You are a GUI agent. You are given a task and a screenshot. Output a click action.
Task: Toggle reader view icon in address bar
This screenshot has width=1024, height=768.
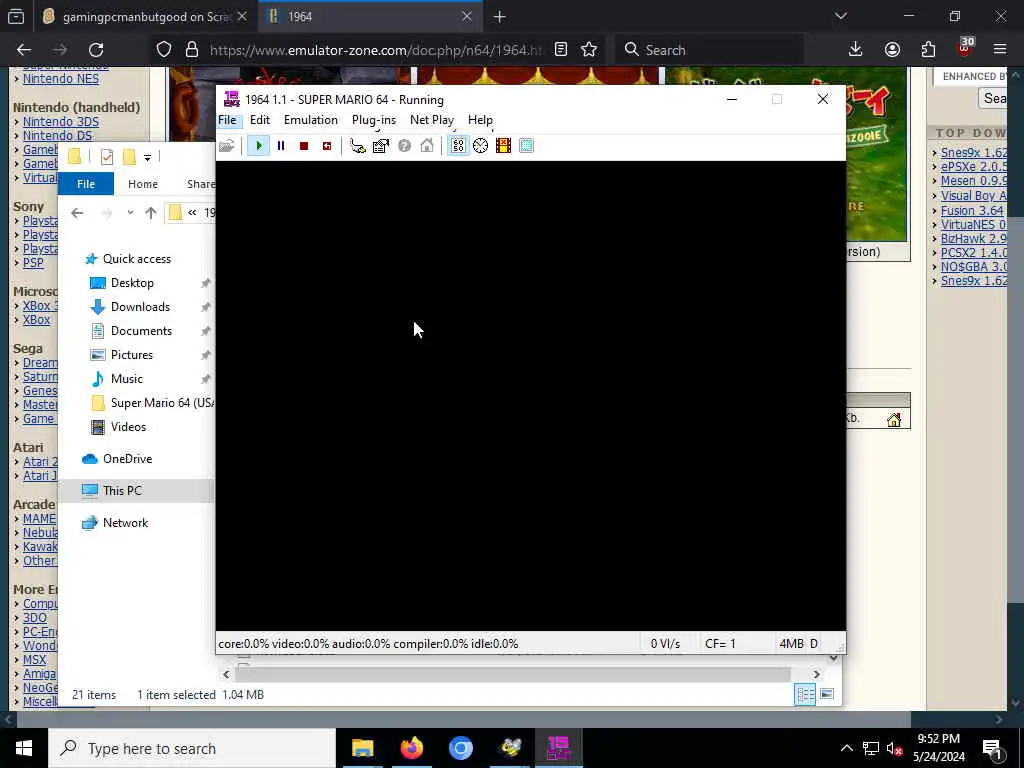tap(561, 50)
